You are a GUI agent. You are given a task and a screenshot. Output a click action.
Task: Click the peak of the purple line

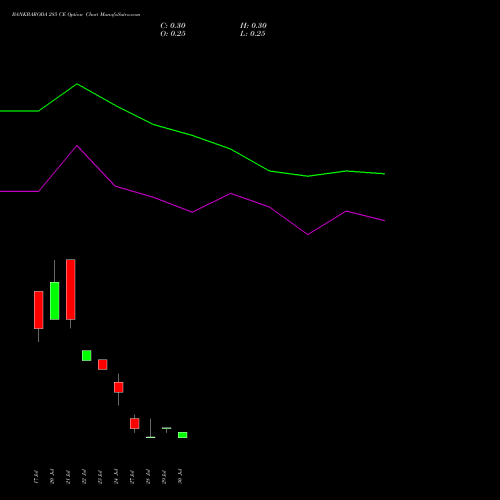point(77,146)
